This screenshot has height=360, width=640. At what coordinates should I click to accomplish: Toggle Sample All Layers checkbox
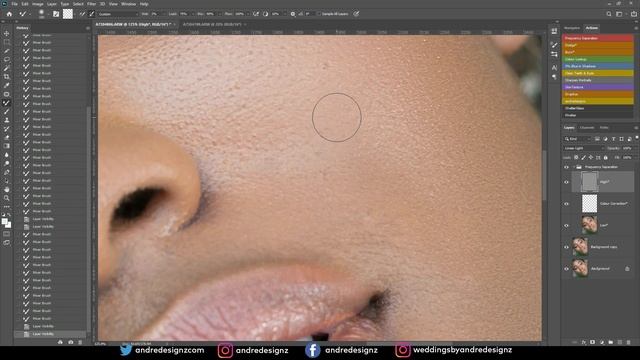(x=319, y=14)
